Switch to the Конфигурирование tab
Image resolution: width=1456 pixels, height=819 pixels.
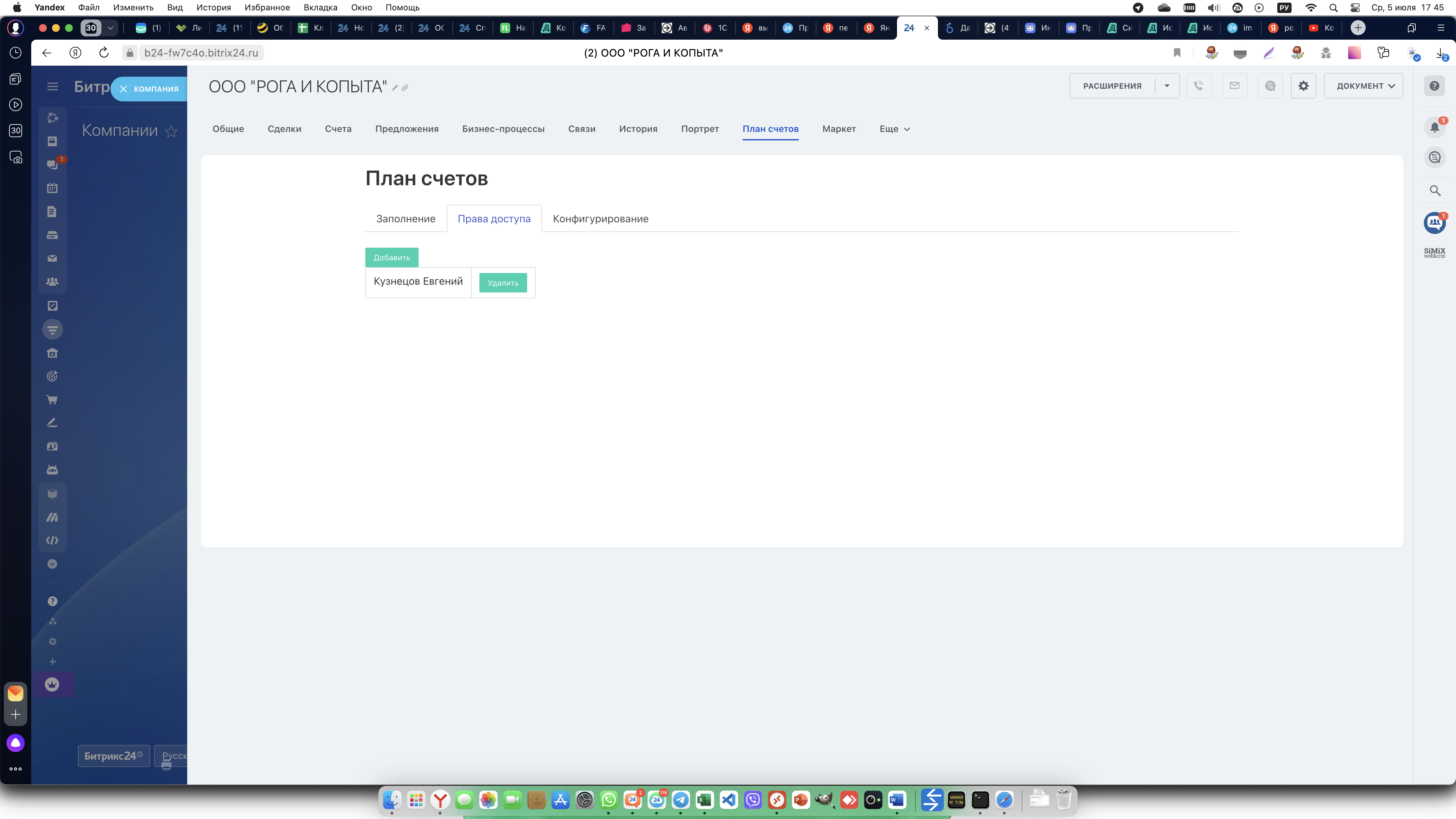[600, 219]
